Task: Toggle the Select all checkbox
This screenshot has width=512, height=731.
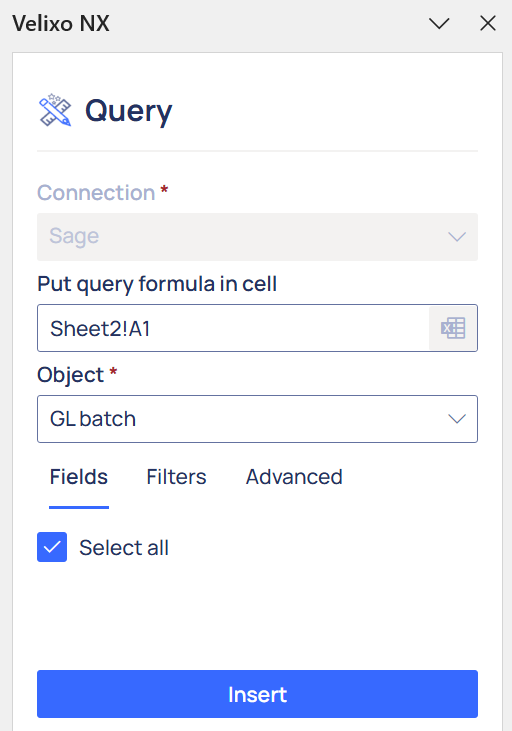Action: click(52, 547)
